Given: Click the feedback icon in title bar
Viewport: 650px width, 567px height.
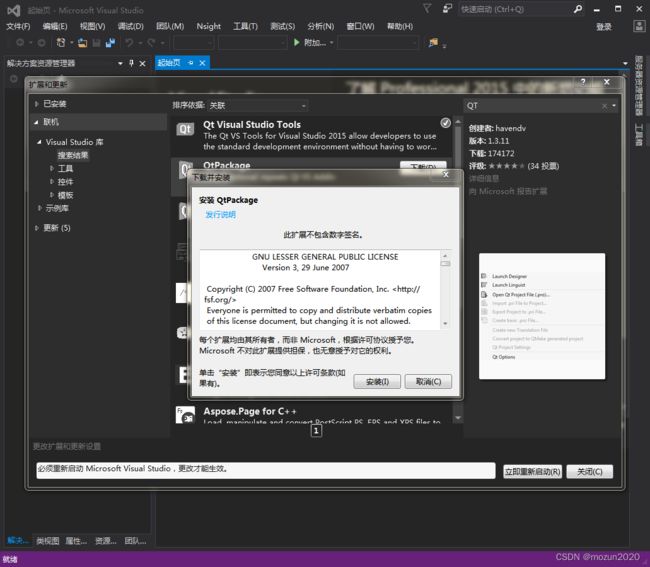Looking at the screenshot, I should coord(447,8).
